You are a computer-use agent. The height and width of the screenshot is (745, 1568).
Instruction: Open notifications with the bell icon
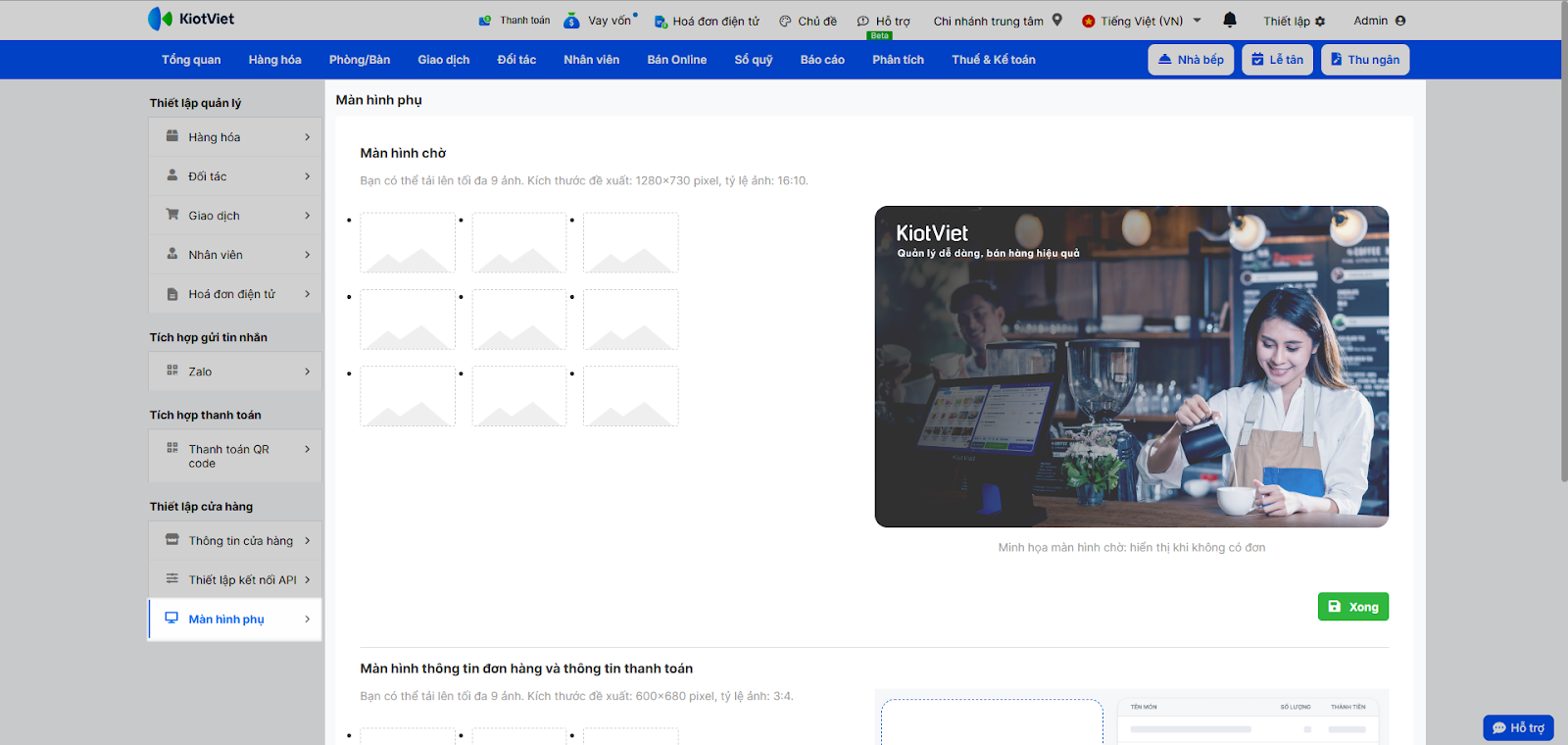coord(1230,20)
